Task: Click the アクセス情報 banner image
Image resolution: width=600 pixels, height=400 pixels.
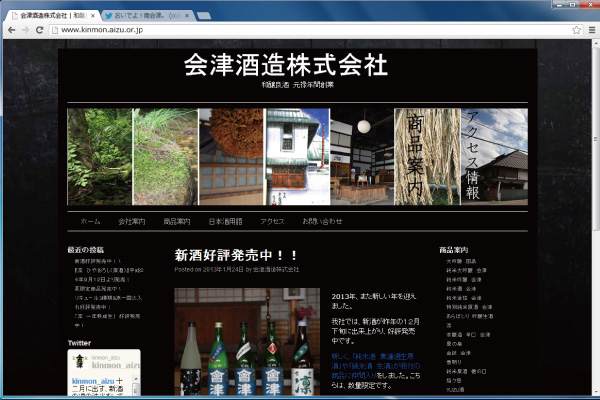Action: (493, 157)
